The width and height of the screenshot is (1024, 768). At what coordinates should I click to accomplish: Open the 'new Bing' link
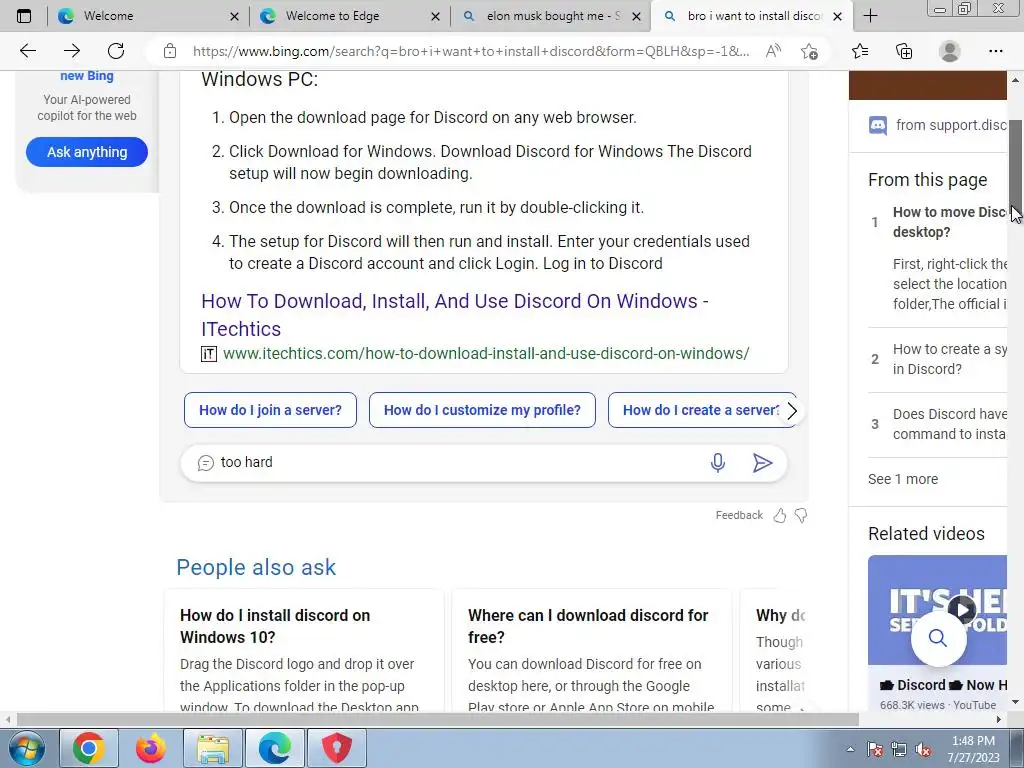pos(87,76)
